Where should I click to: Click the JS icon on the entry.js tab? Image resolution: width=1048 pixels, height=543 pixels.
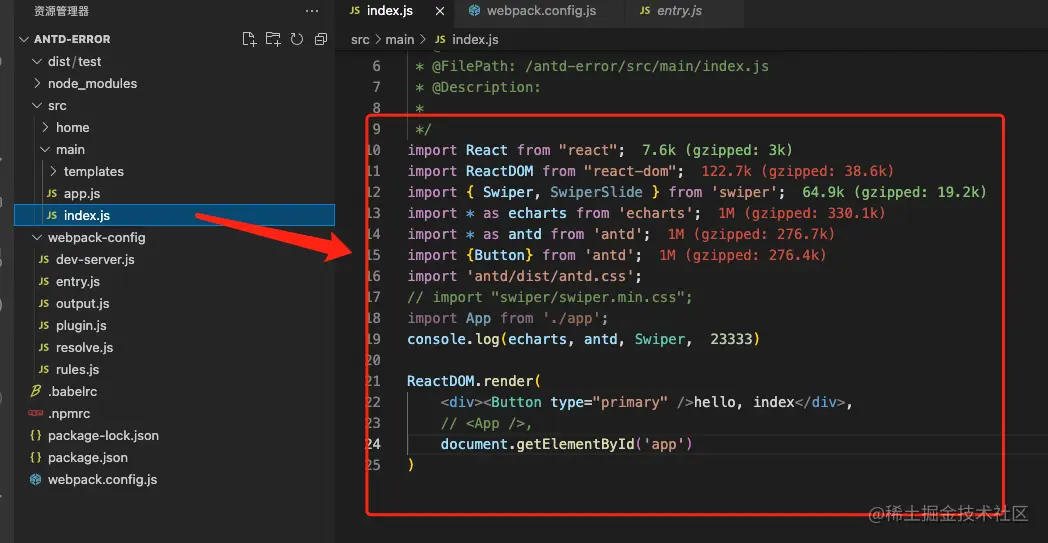pyautogui.click(x=645, y=11)
